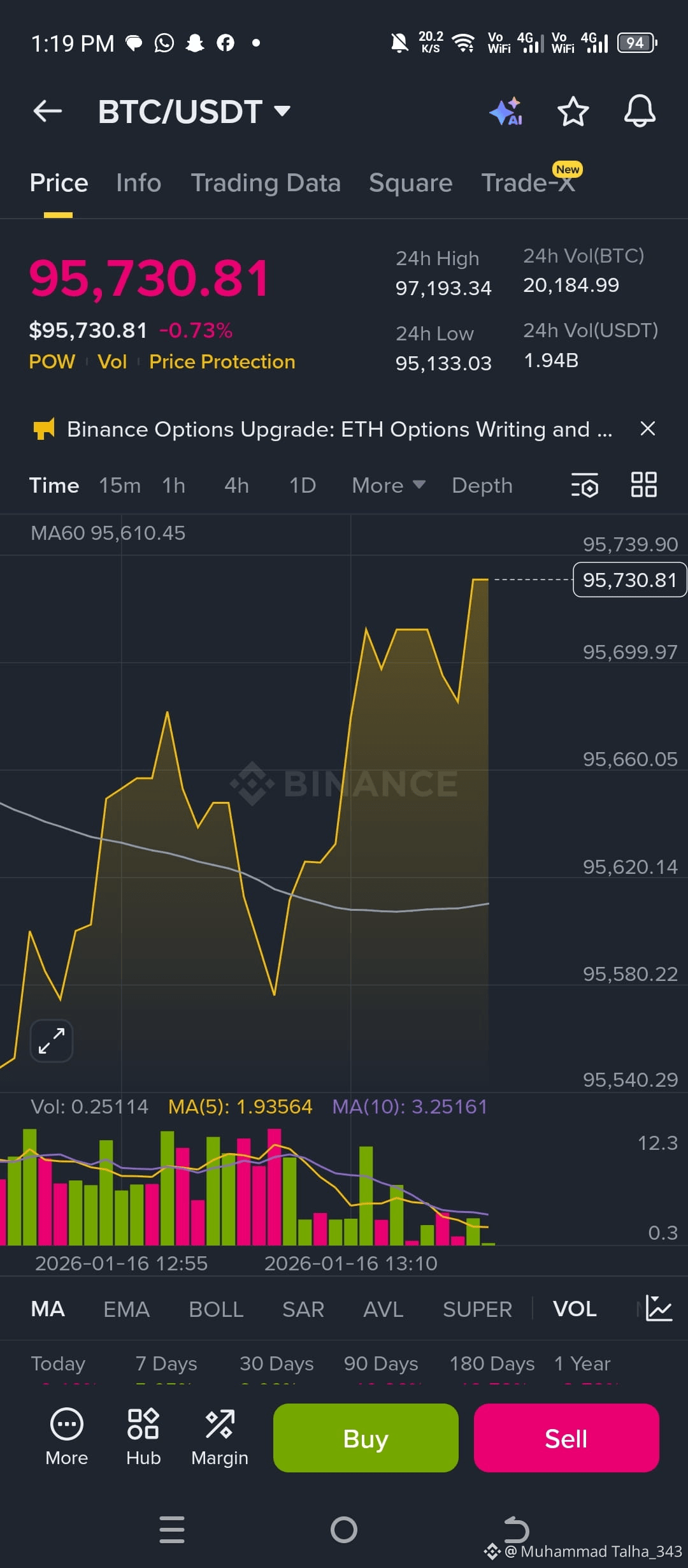Open Android recent apps menu button
The height and width of the screenshot is (1568, 688).
tap(172, 1530)
